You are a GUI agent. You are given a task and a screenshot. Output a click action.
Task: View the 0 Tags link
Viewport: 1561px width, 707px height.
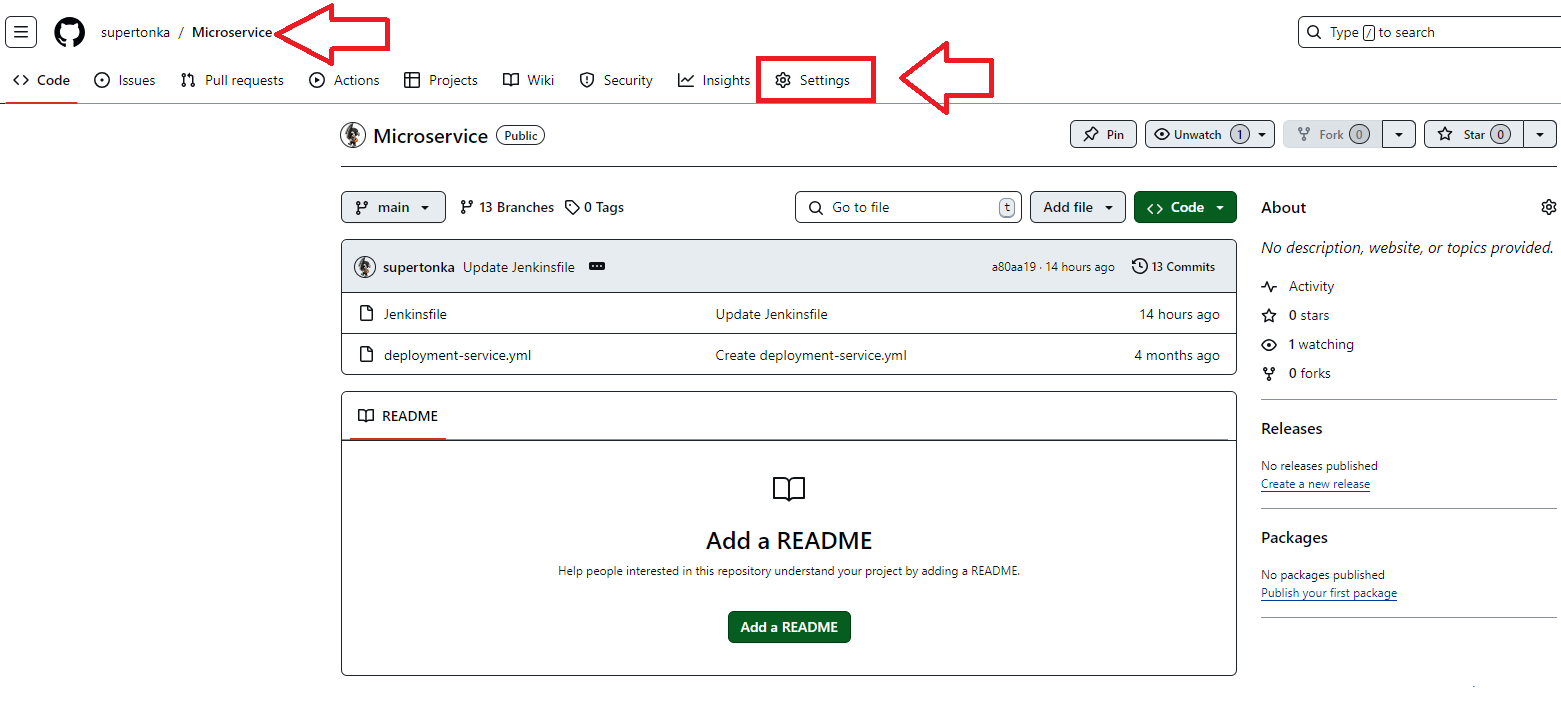[594, 207]
